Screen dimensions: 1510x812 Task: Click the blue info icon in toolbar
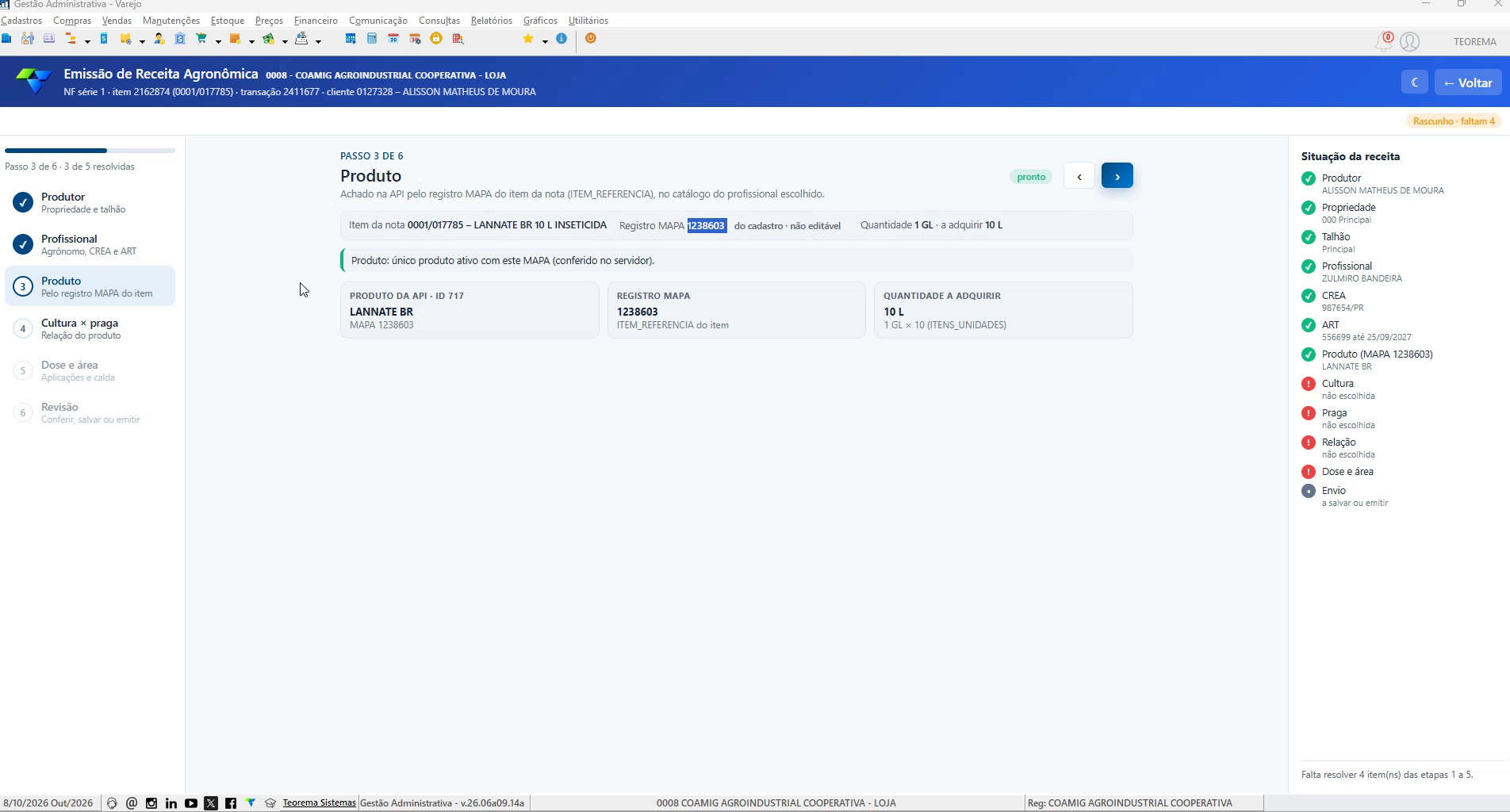(561, 38)
